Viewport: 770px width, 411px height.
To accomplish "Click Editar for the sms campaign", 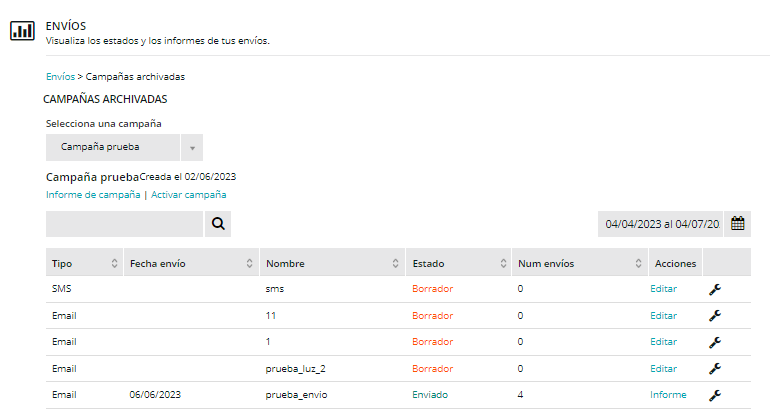I will [663, 289].
